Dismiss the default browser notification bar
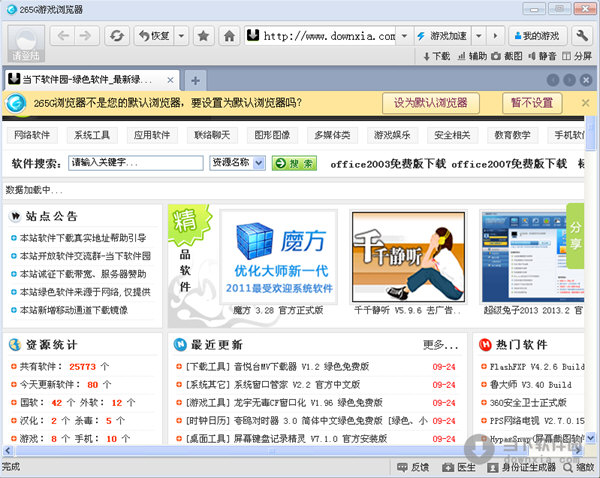The width and height of the screenshot is (600, 478). click(x=585, y=103)
